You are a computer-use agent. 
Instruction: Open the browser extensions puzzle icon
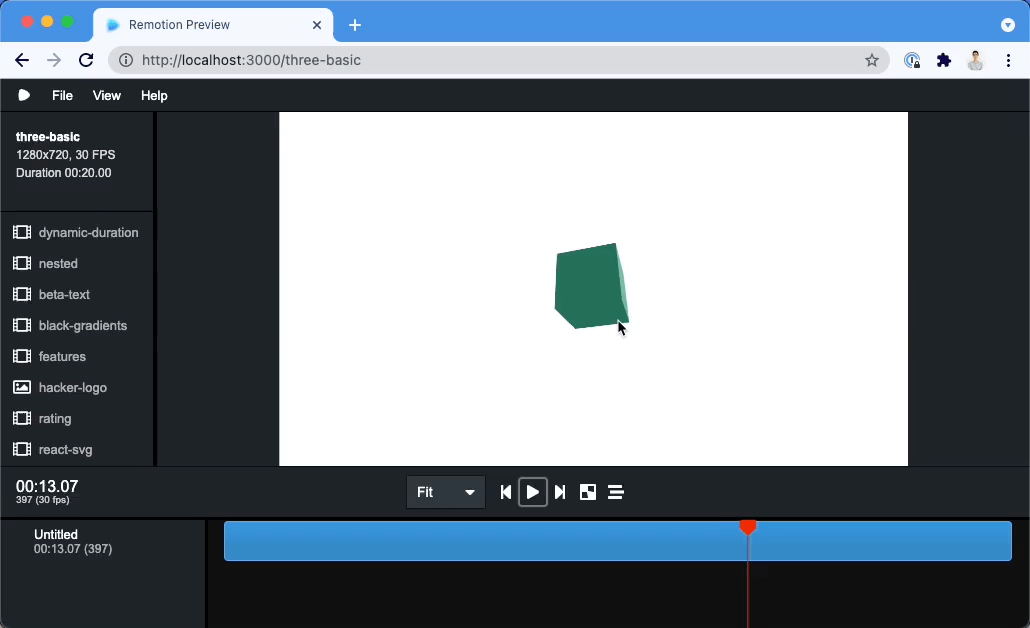(x=943, y=60)
